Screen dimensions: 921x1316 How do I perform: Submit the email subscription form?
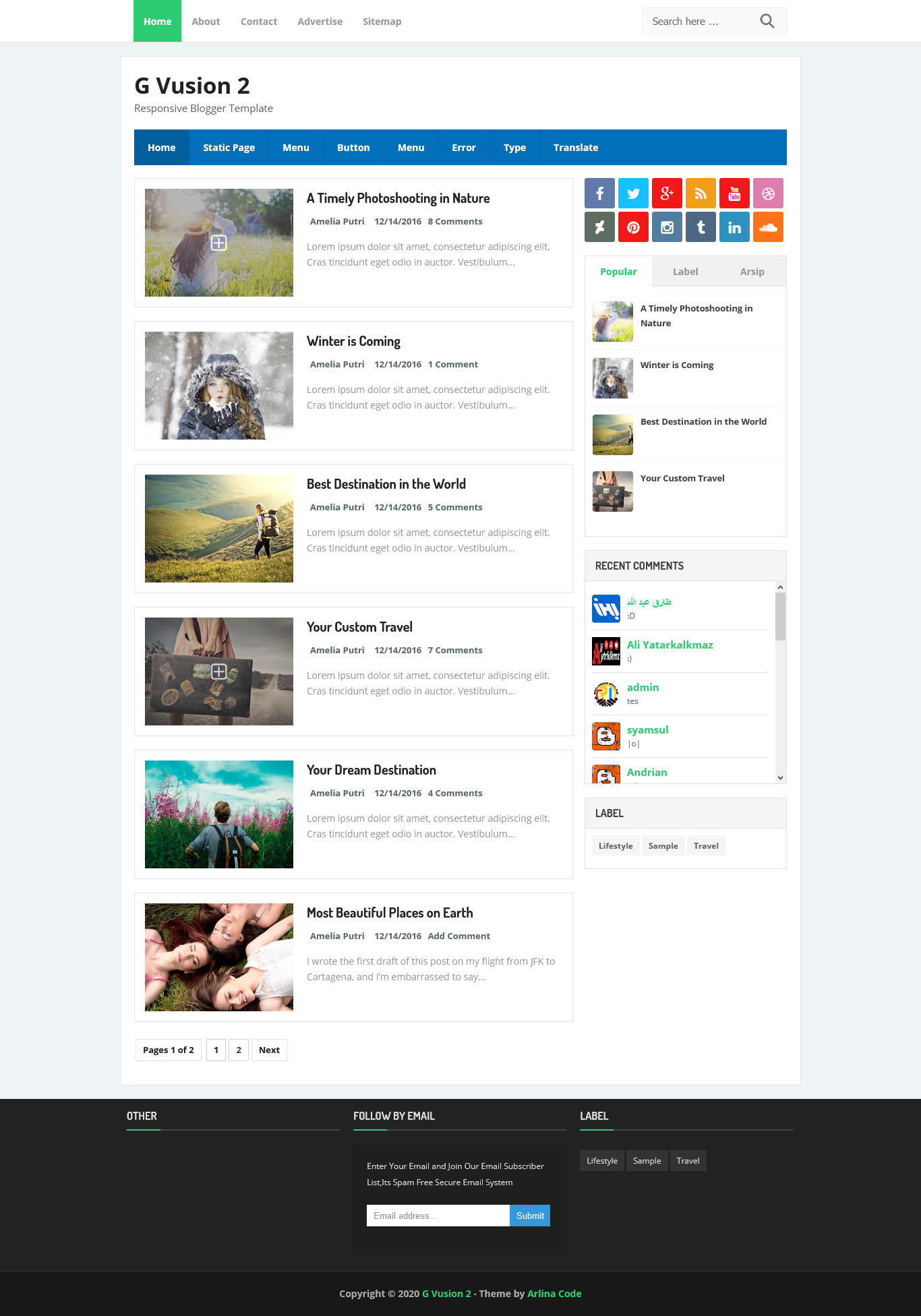tap(530, 1216)
